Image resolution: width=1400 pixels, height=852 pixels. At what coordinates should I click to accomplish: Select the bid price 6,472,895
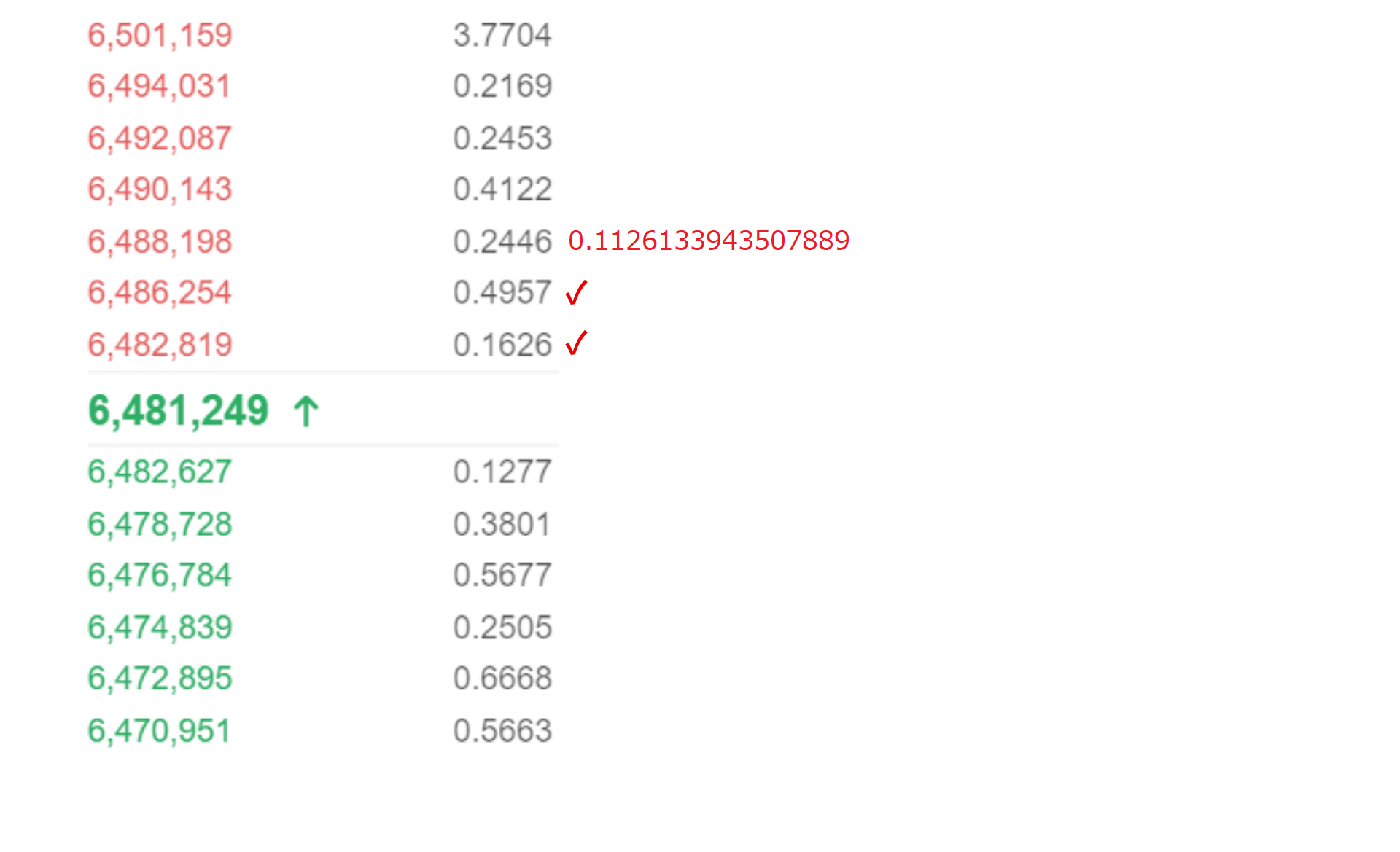[x=160, y=679]
